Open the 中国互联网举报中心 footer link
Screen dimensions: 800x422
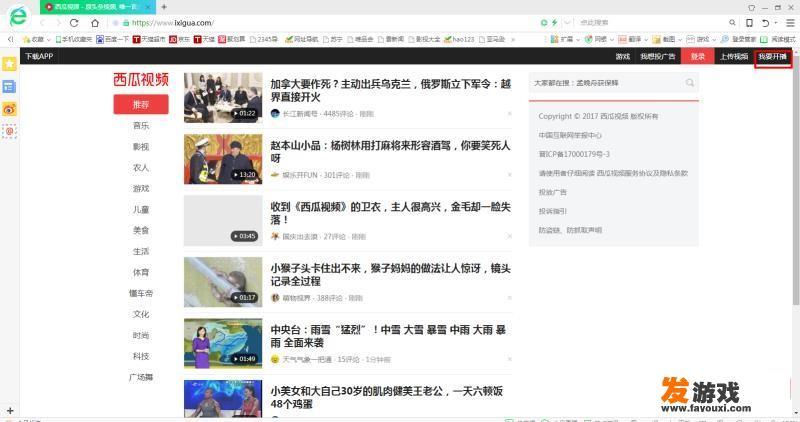[x=570, y=135]
